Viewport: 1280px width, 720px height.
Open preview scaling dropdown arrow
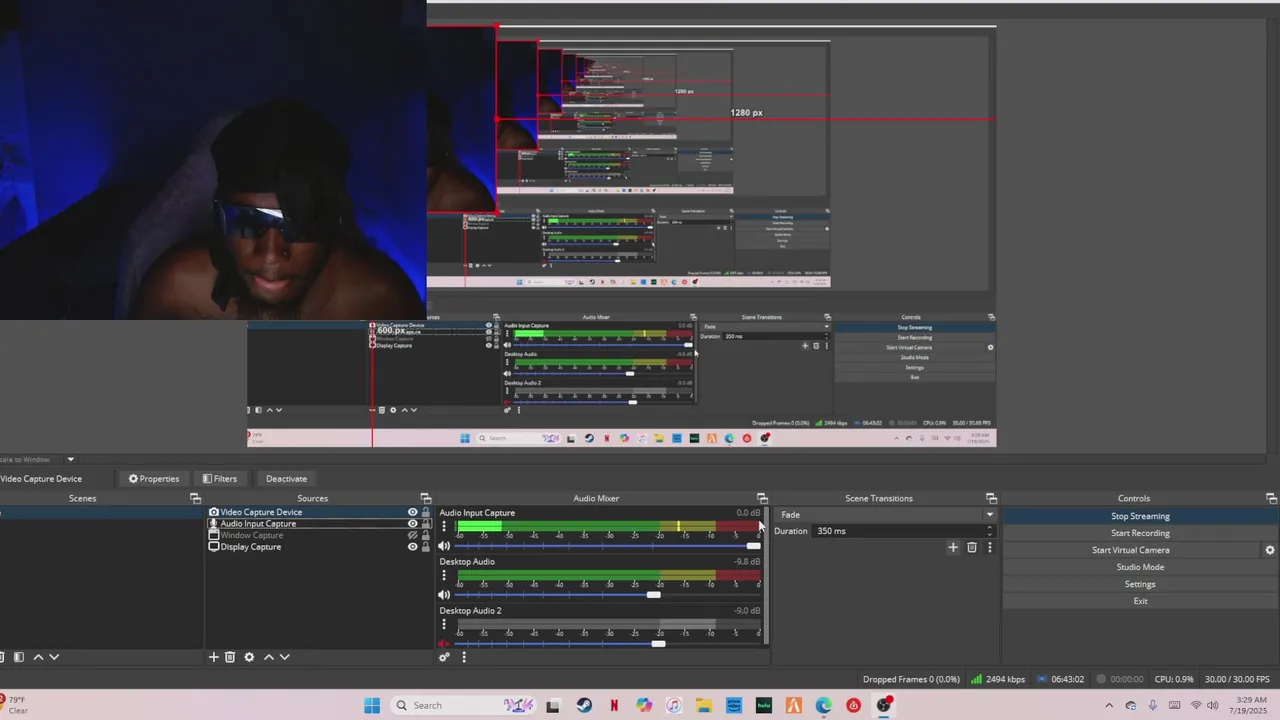click(70, 460)
